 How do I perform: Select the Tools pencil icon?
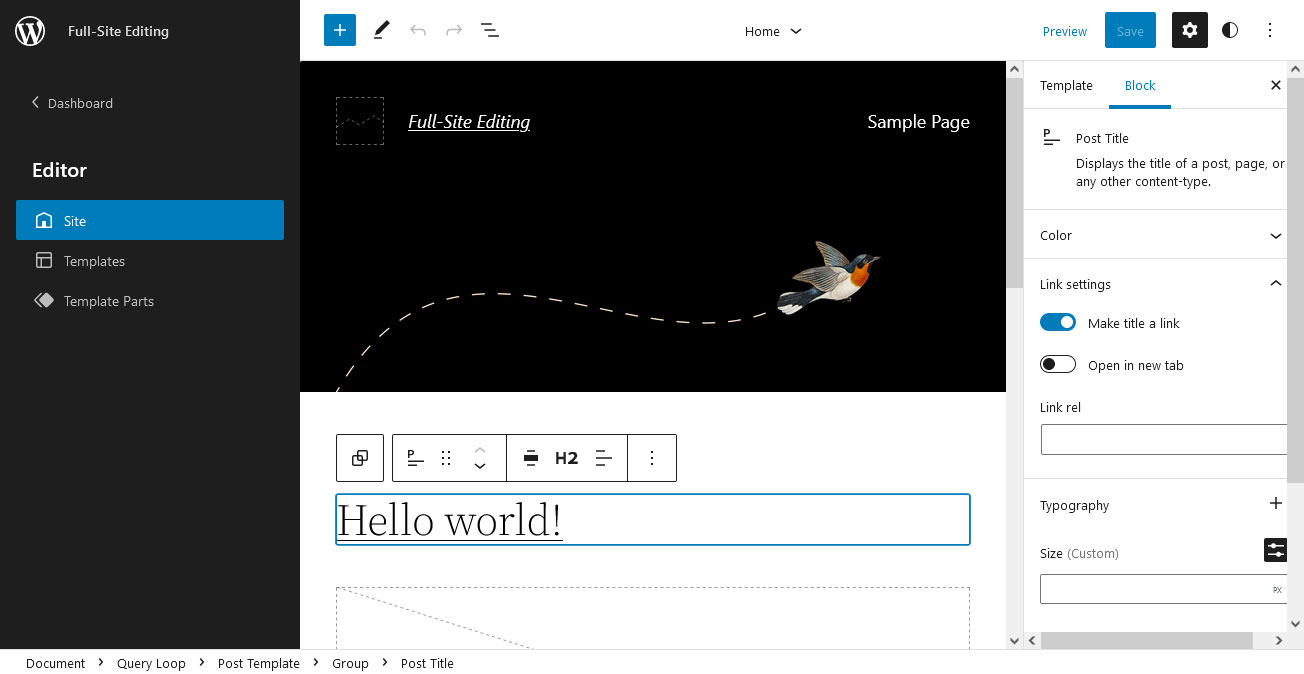click(x=380, y=30)
